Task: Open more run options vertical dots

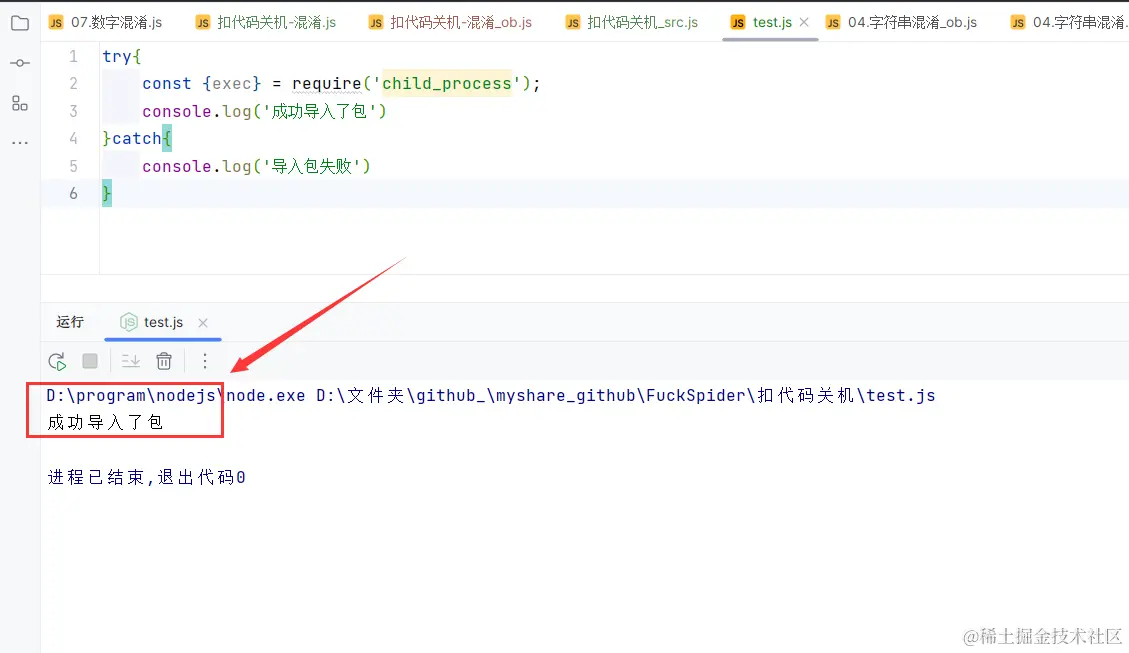Action: (204, 361)
